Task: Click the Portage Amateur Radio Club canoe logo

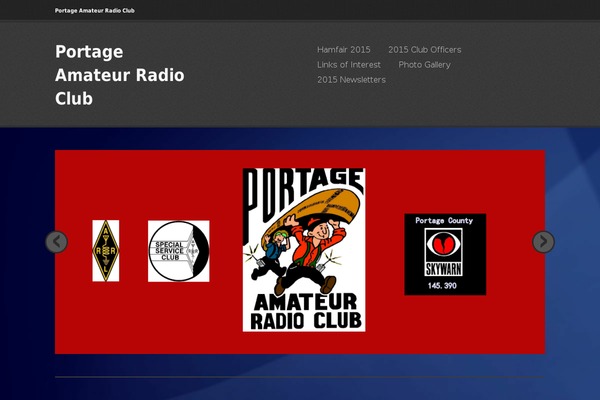Action: coord(304,250)
